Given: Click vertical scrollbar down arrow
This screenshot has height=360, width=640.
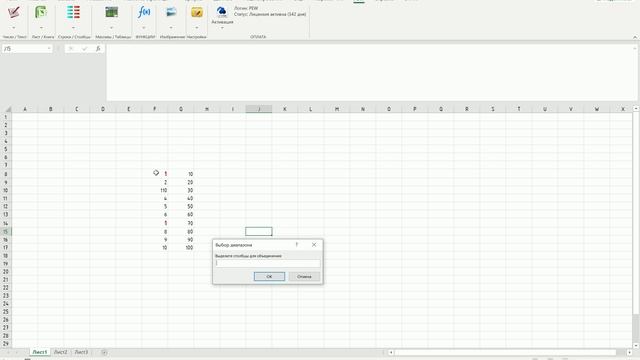Looking at the screenshot, I should click(636, 345).
